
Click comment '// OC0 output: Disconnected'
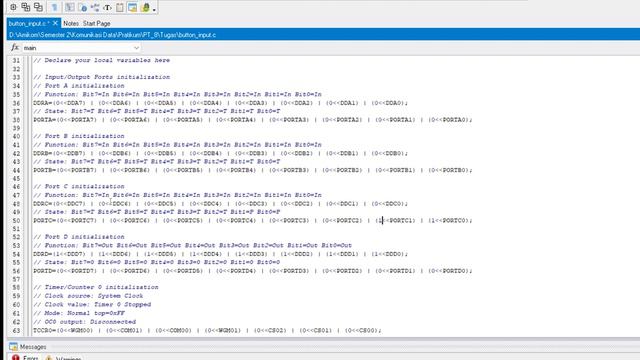click(x=84, y=322)
